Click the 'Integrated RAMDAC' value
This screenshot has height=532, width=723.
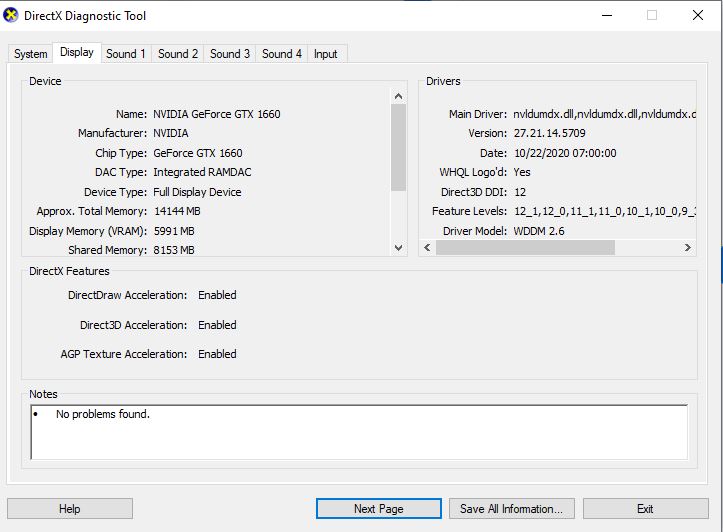click(202, 172)
